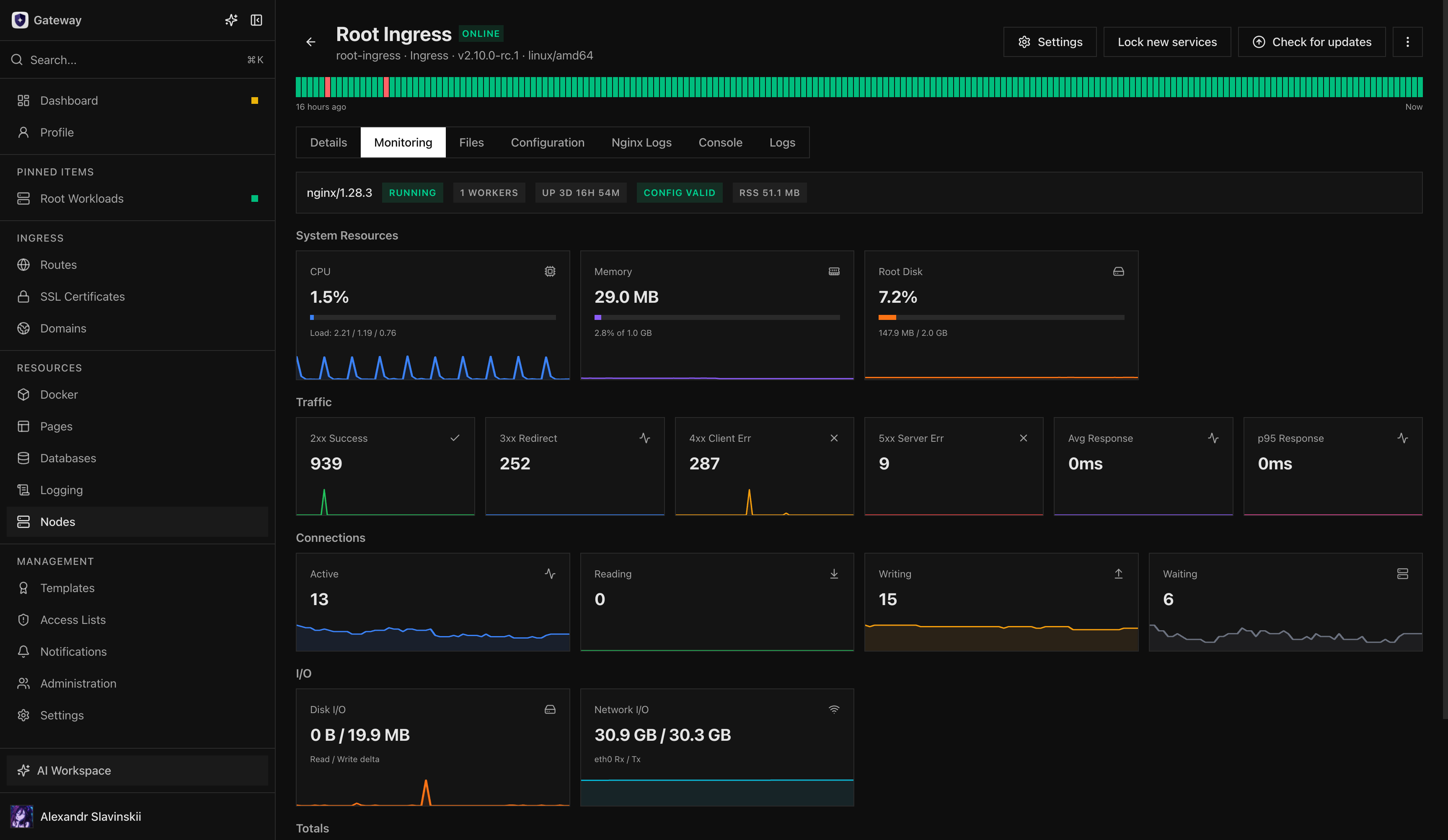The image size is (1448, 840).
Task: Click the Reading download arrow icon
Action: pos(834,574)
